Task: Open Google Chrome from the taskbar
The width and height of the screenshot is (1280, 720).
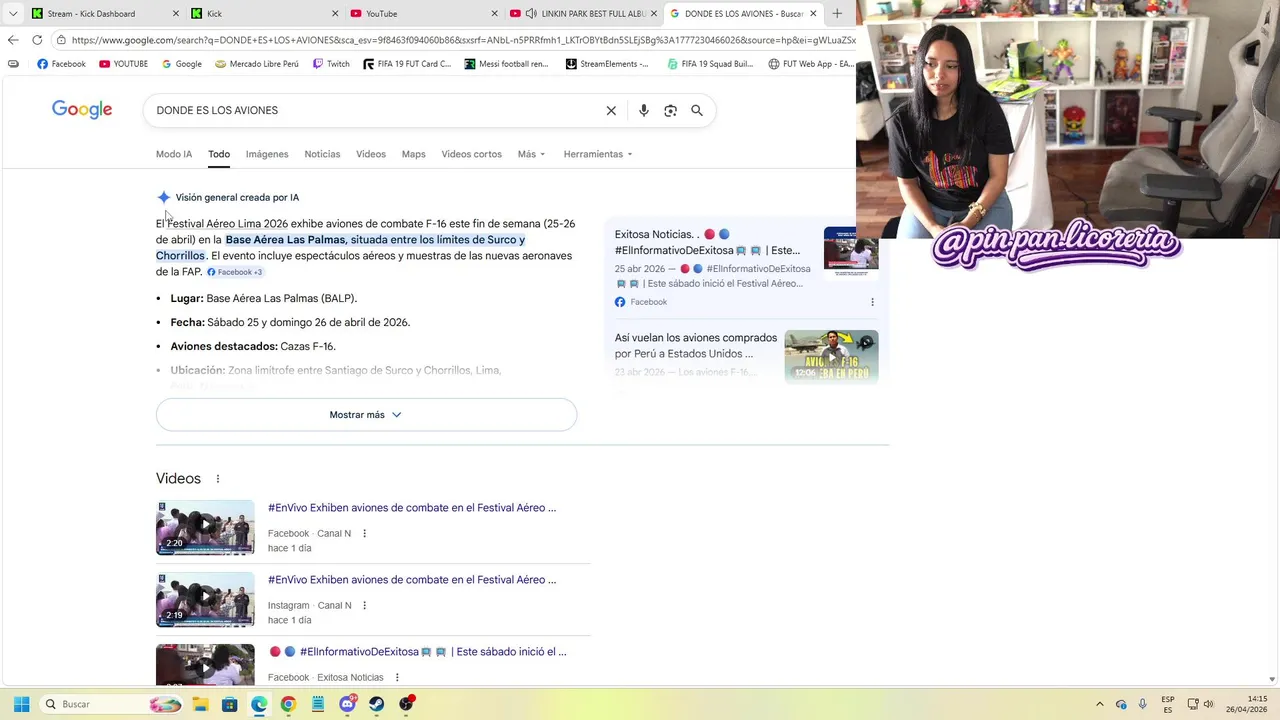Action: click(x=288, y=704)
